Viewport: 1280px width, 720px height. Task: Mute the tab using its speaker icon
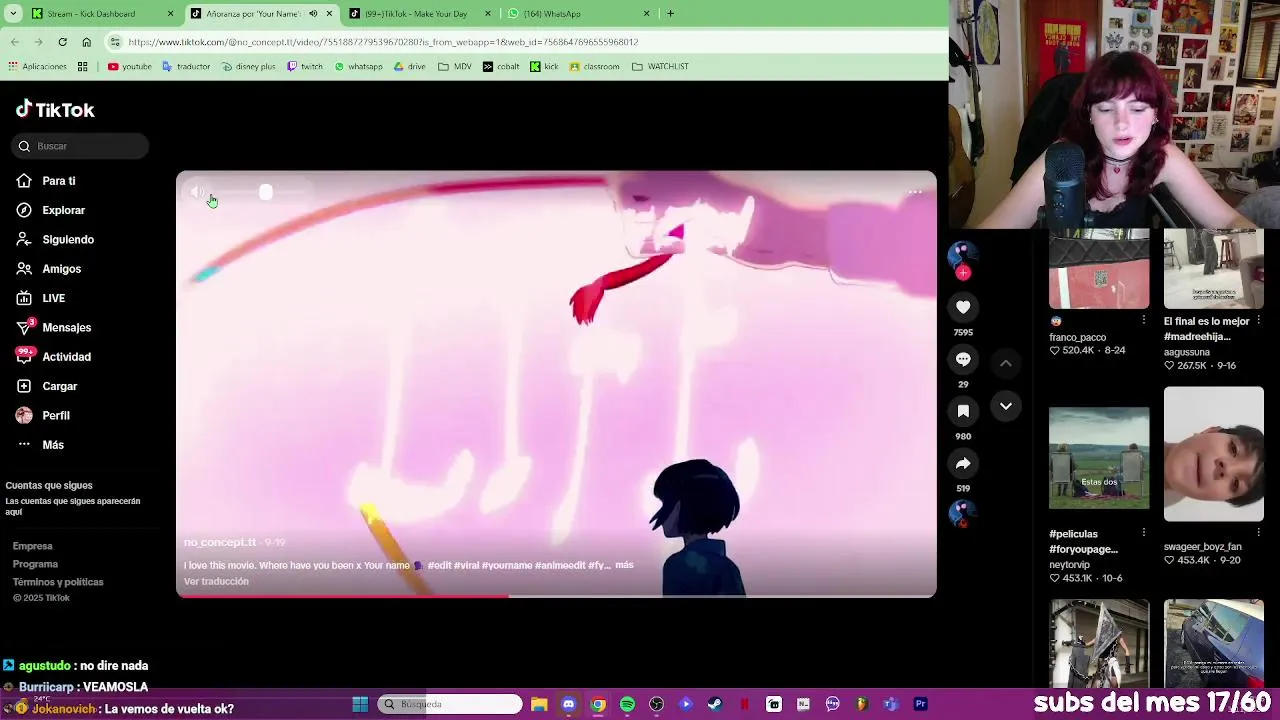pyautogui.click(x=313, y=14)
